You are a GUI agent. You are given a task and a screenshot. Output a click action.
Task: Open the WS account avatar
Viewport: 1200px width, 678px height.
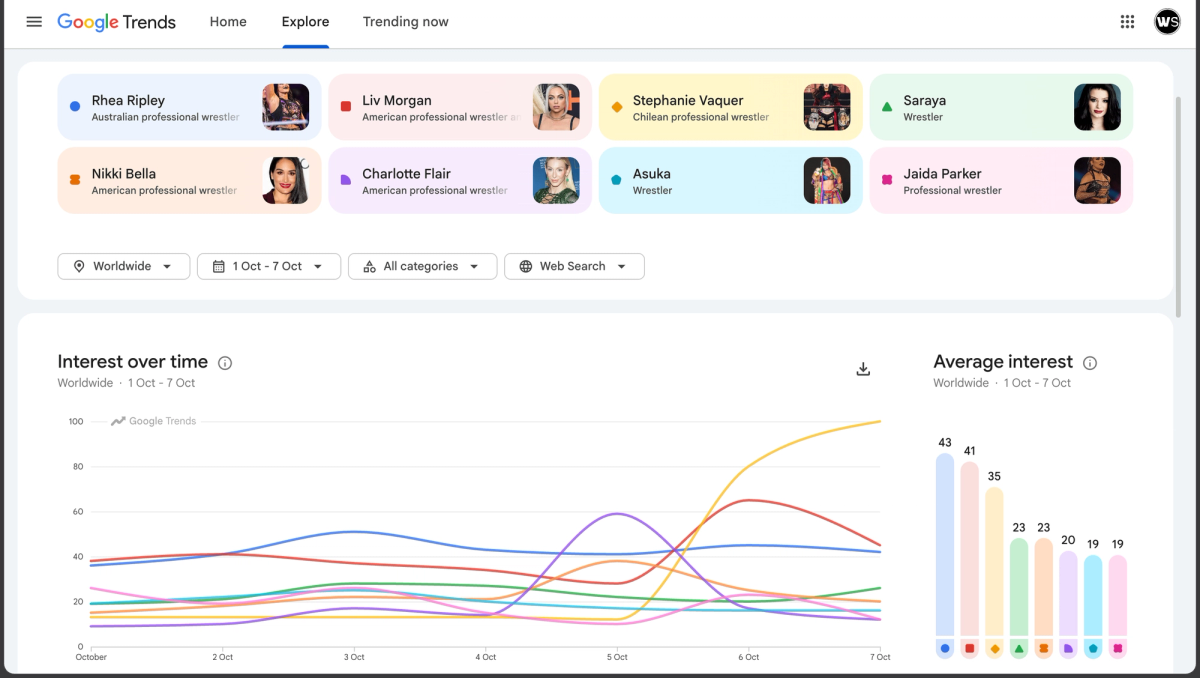1167,22
